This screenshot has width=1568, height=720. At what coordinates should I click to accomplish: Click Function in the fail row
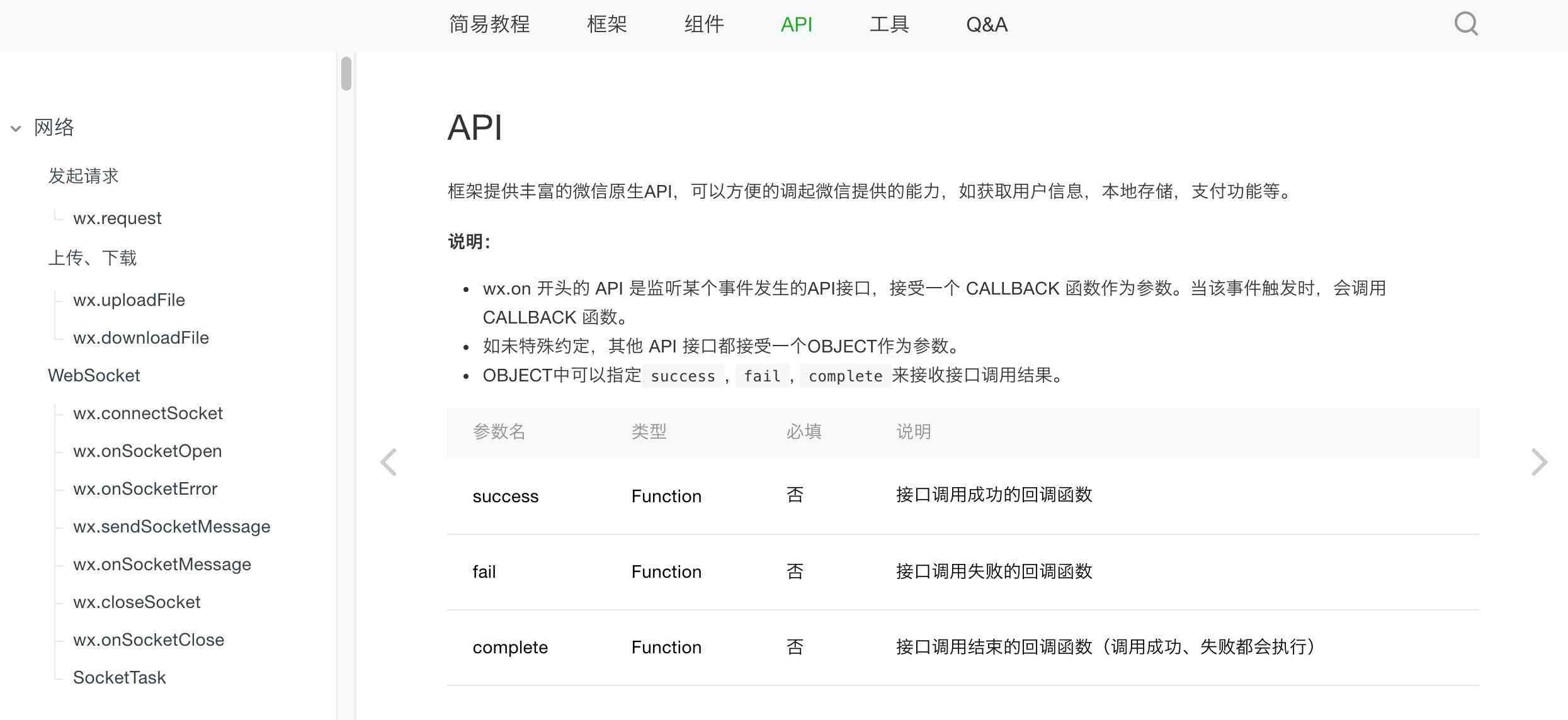(x=666, y=571)
